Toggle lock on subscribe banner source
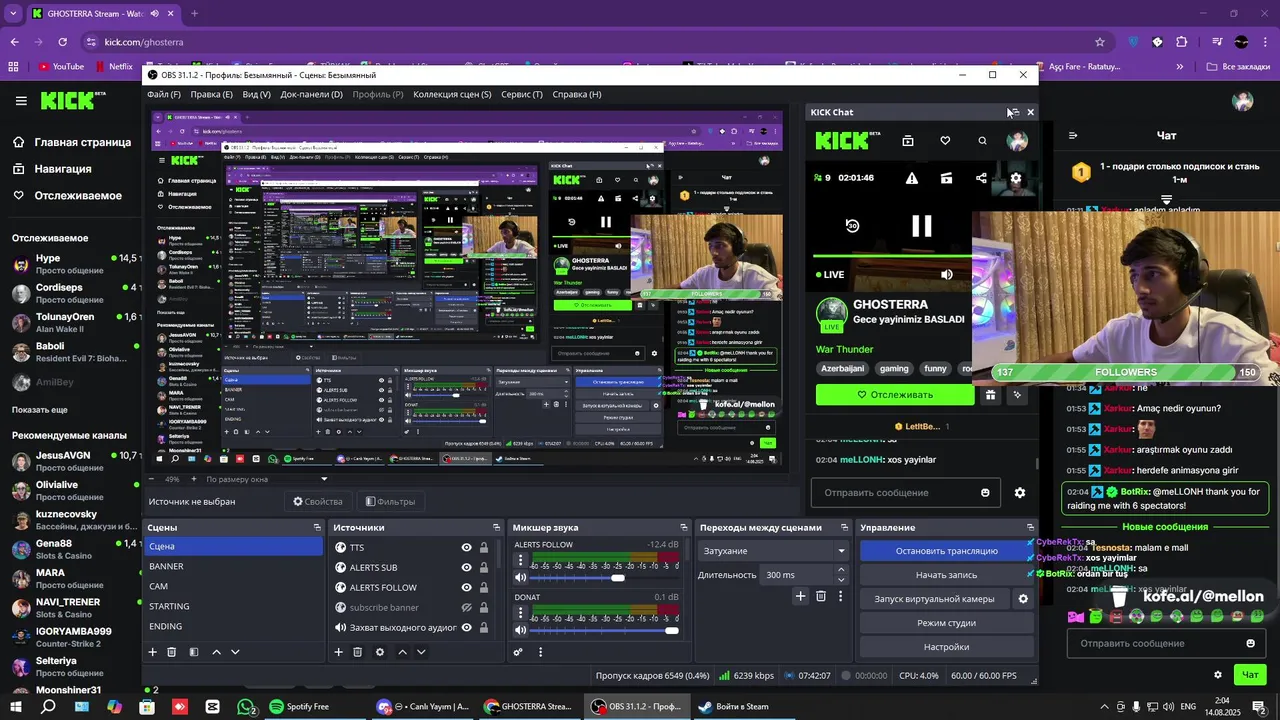 coord(484,608)
